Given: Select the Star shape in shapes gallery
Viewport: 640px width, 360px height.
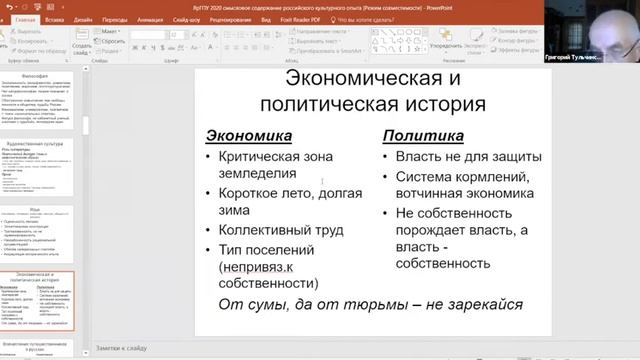Looking at the screenshot, I should coord(417,49).
